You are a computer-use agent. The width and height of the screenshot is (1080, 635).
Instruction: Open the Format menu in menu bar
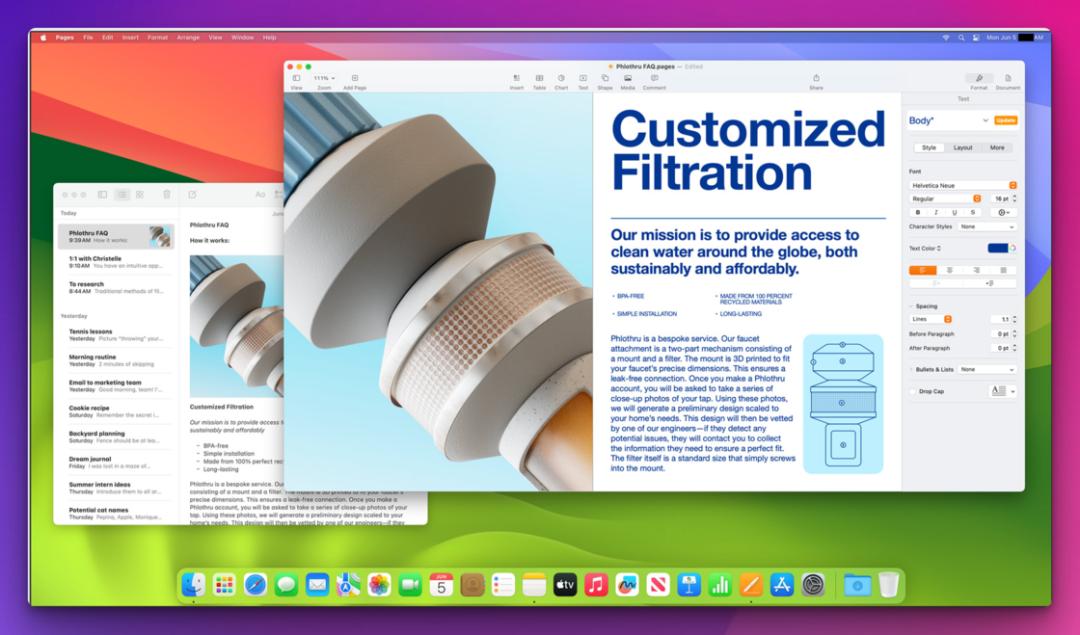coord(158,37)
